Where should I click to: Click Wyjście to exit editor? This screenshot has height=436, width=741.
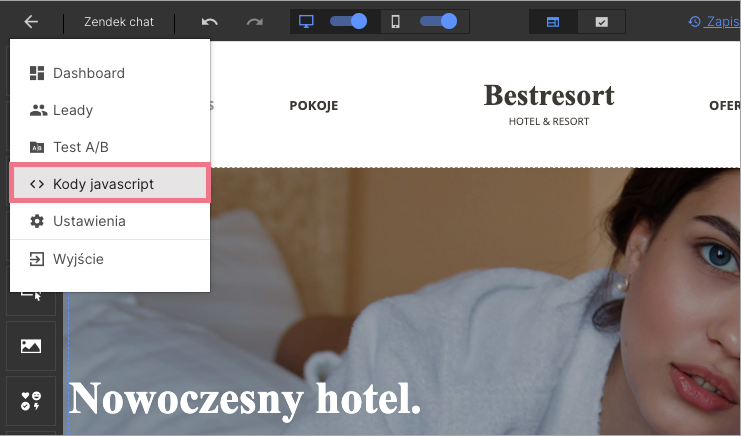click(78, 259)
